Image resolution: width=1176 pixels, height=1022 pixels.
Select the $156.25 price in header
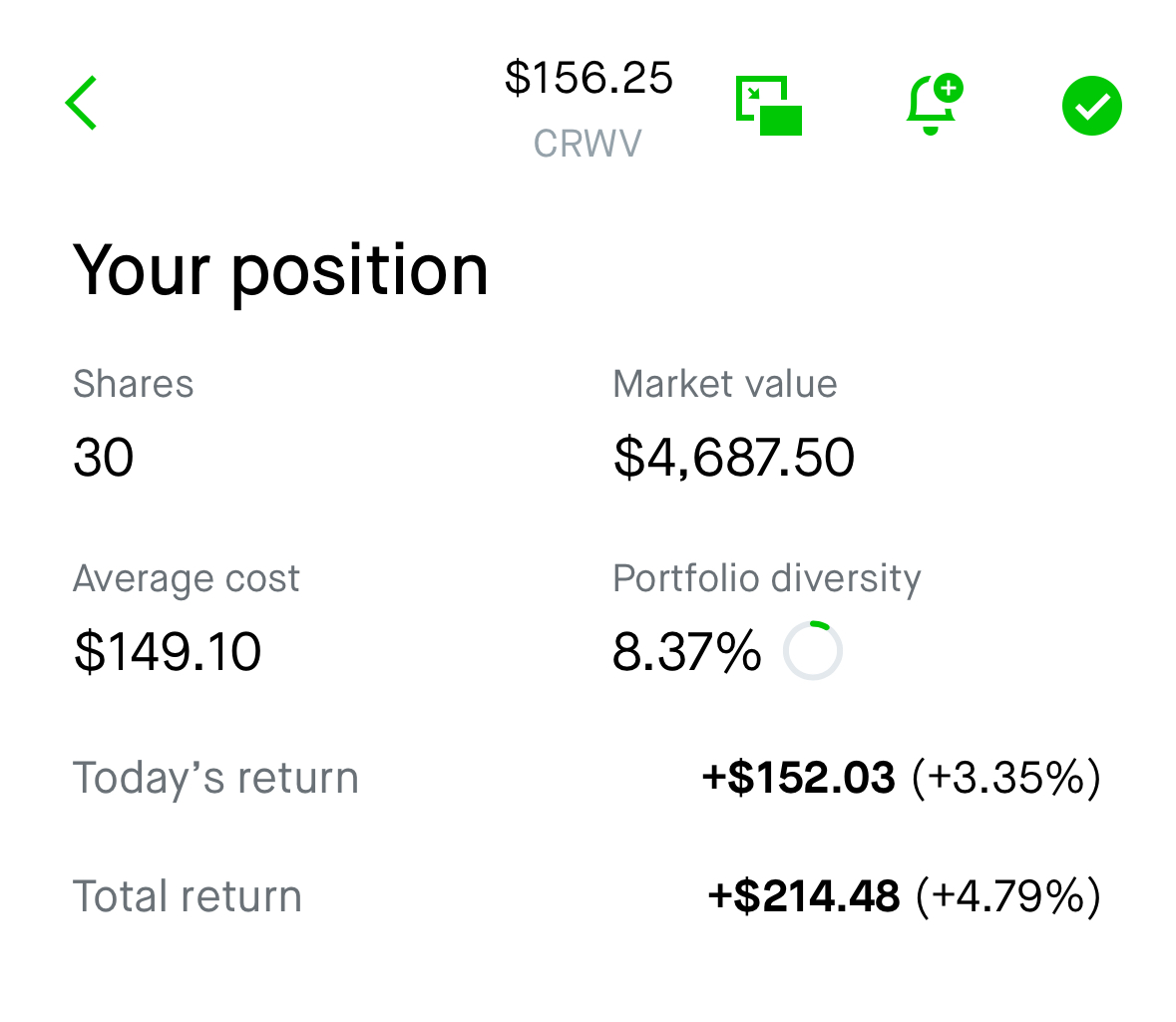point(588,77)
